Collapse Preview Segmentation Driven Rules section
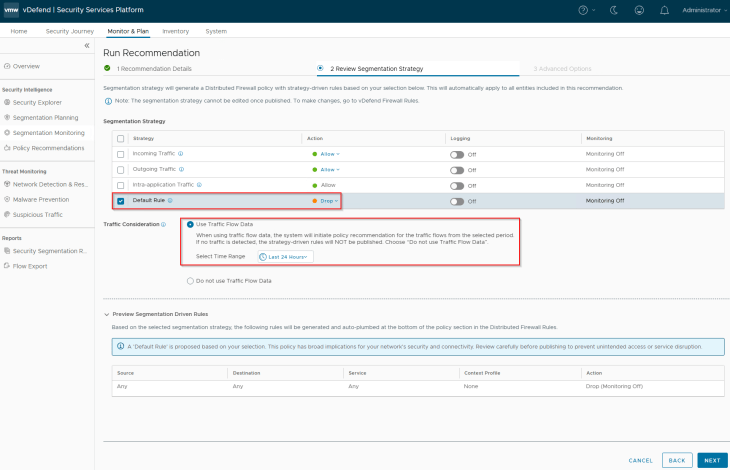This screenshot has height=470, width=730. click(107, 315)
